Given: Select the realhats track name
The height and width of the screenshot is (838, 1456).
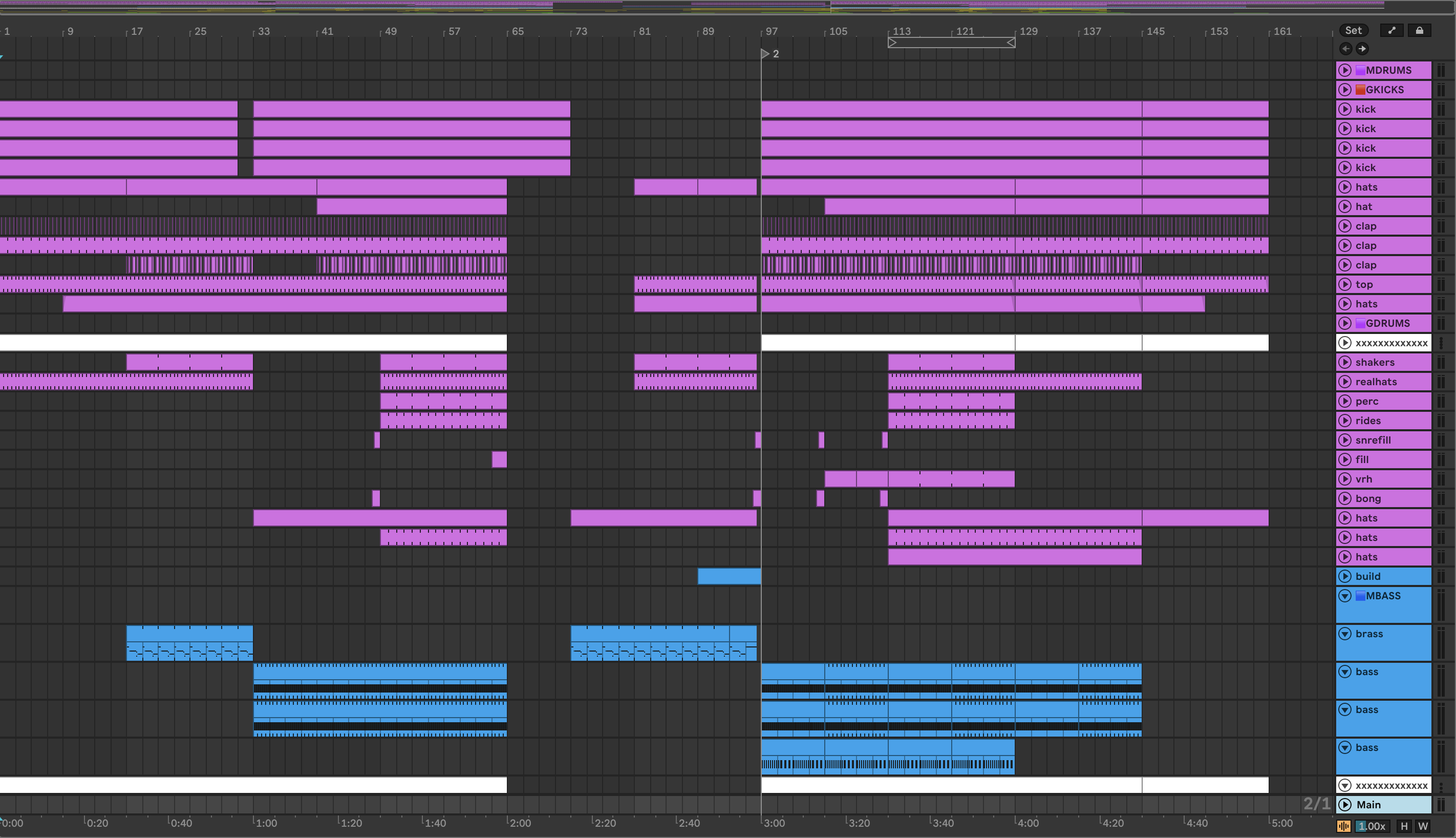Looking at the screenshot, I should [1376, 382].
